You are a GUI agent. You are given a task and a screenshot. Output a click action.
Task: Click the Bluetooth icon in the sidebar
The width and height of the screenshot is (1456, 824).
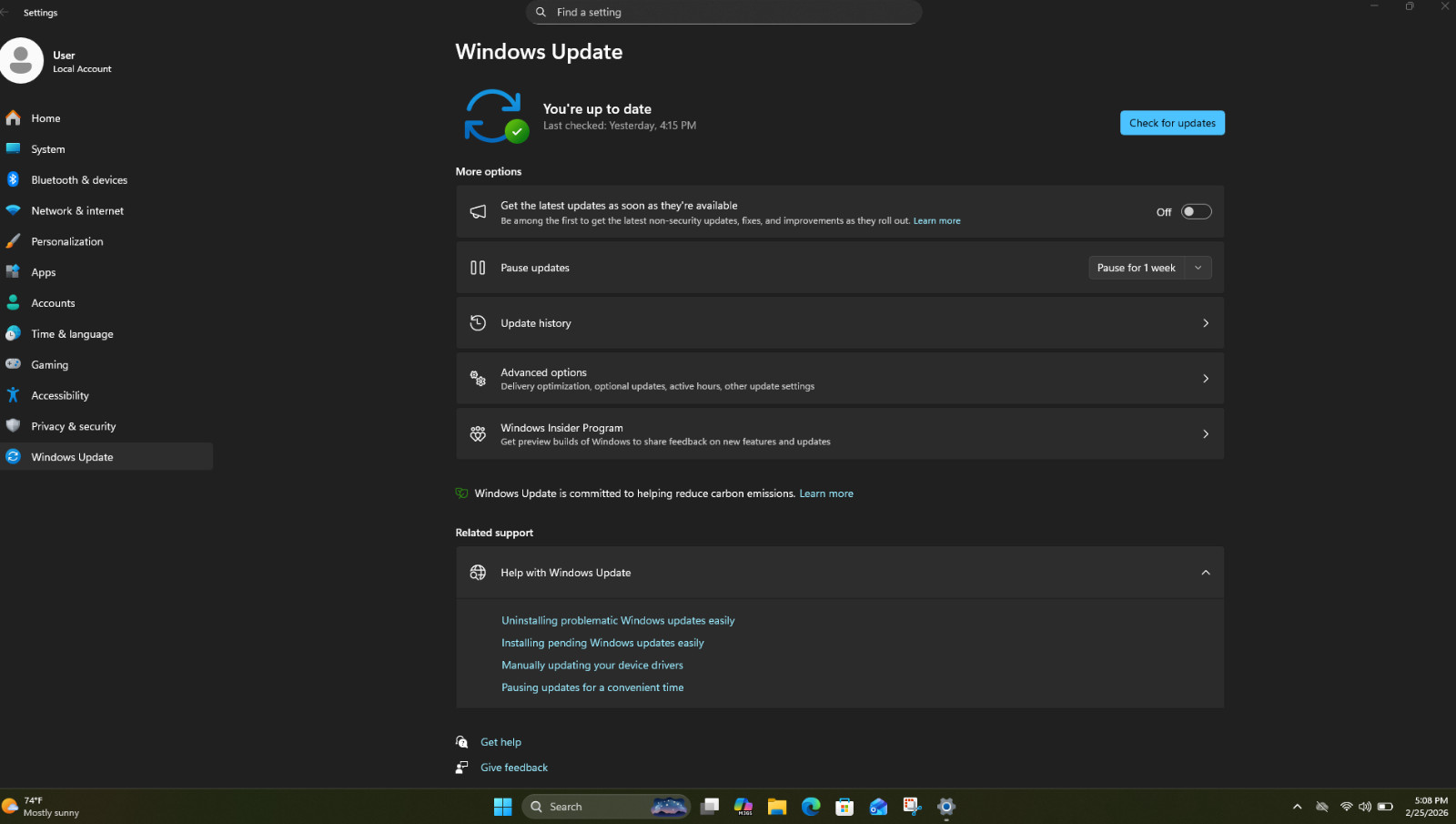click(13, 179)
